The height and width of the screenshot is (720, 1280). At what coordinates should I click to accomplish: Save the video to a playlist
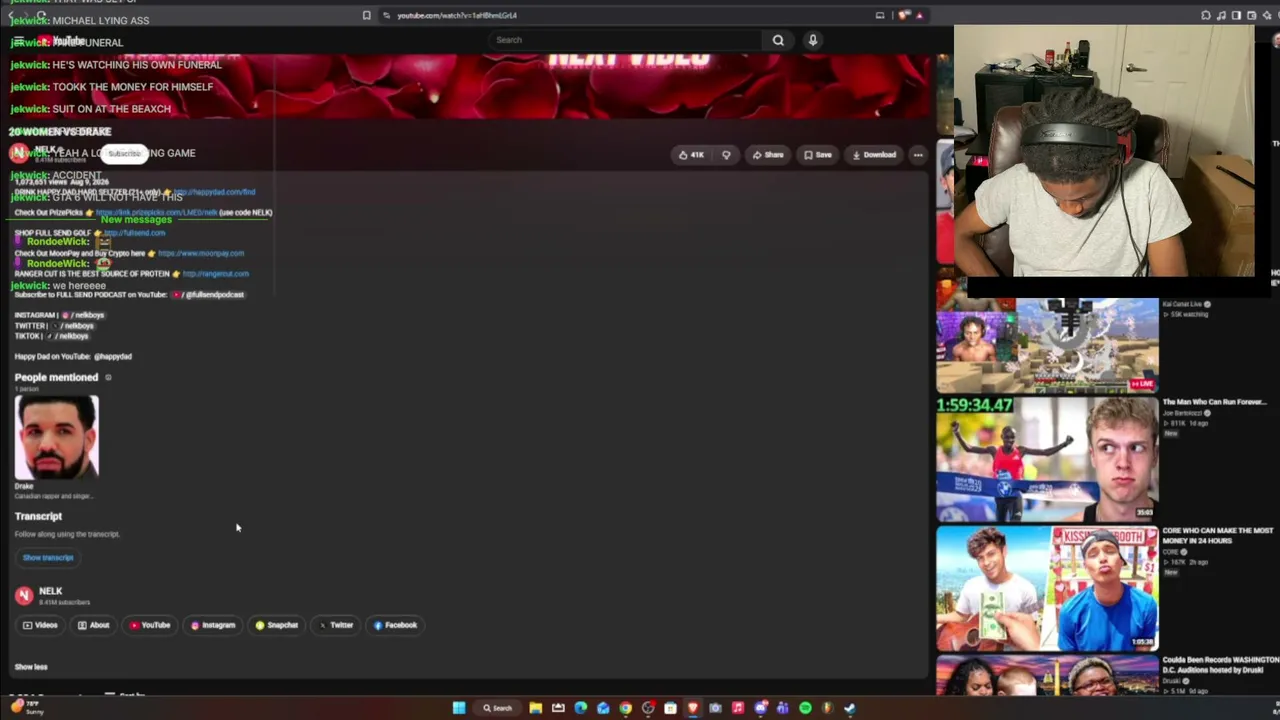coord(818,155)
